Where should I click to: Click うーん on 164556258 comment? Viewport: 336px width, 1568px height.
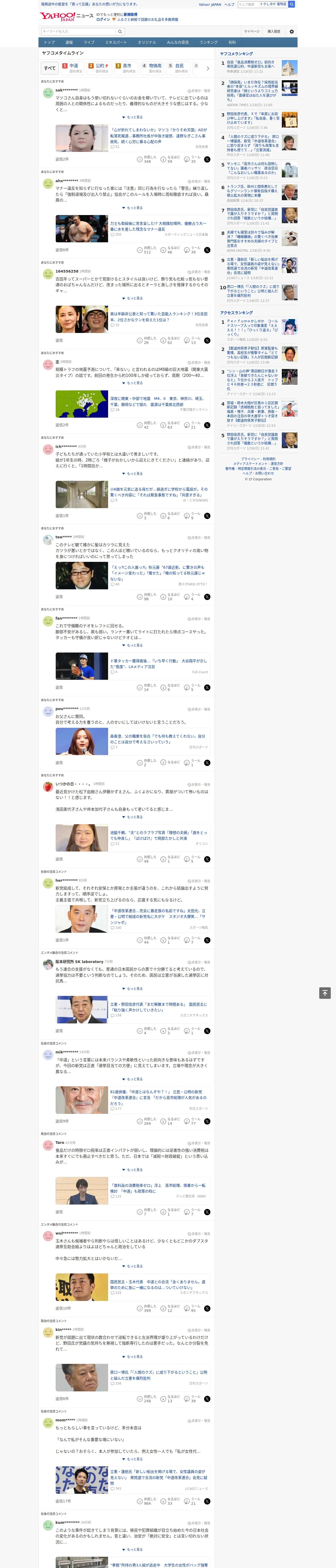pos(193,340)
